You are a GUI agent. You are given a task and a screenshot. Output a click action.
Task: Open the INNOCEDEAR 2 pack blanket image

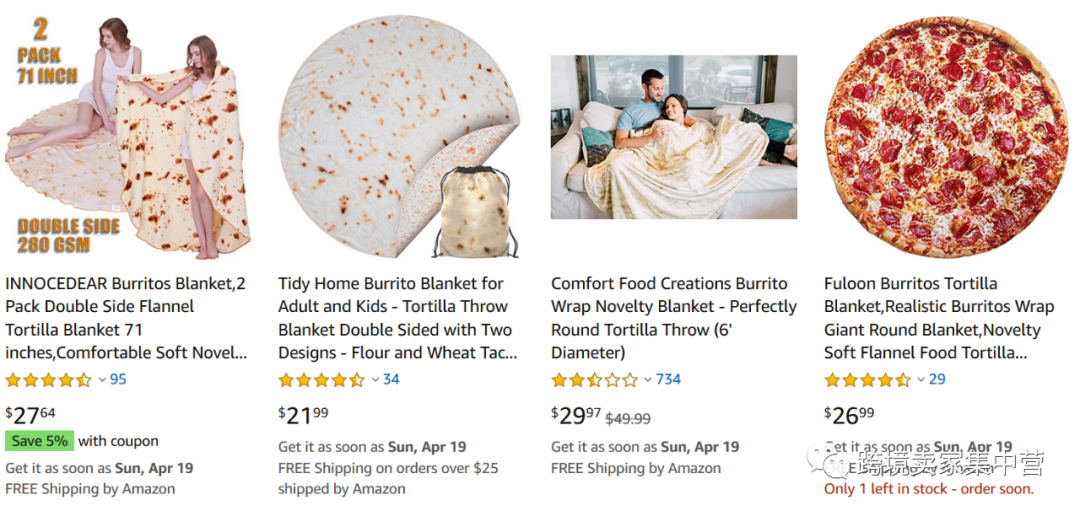click(128, 137)
